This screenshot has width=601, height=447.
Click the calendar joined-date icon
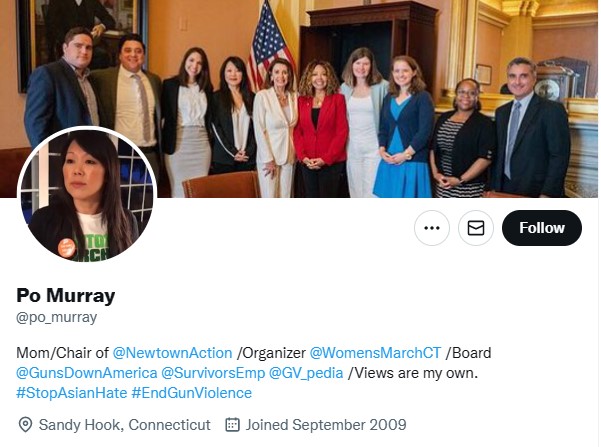click(x=232, y=425)
